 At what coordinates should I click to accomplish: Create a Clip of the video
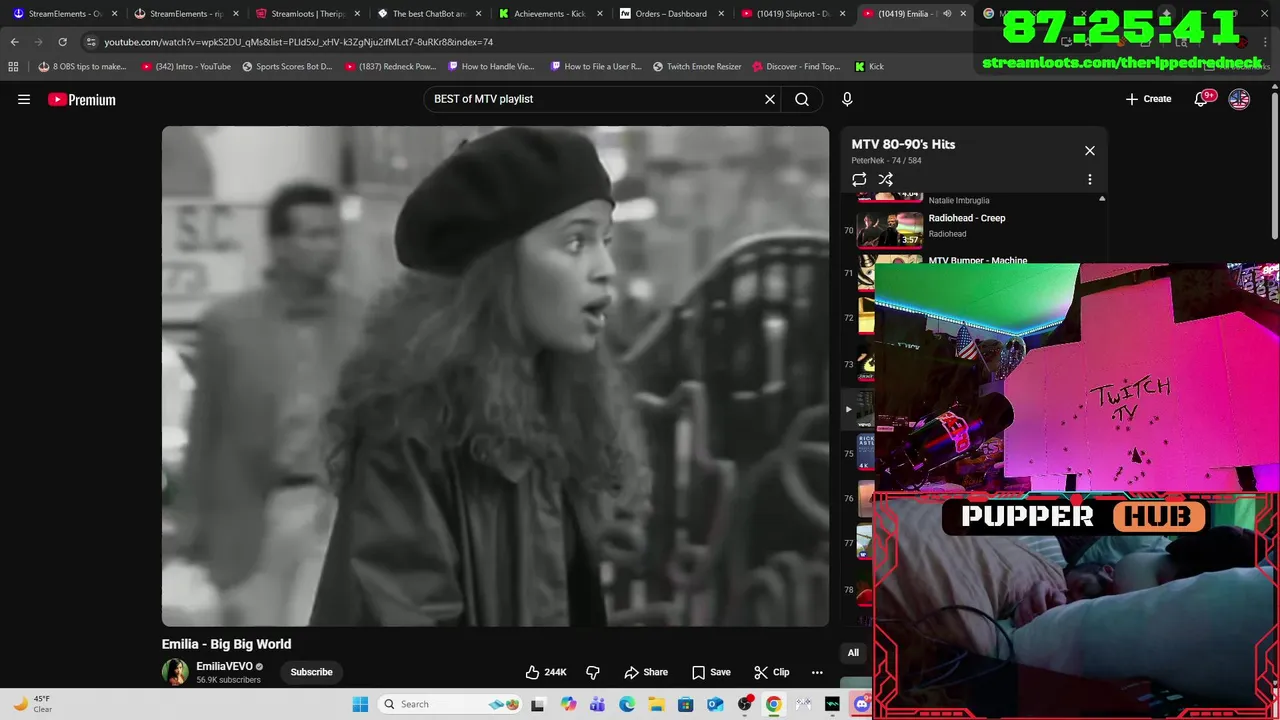pyautogui.click(x=772, y=672)
